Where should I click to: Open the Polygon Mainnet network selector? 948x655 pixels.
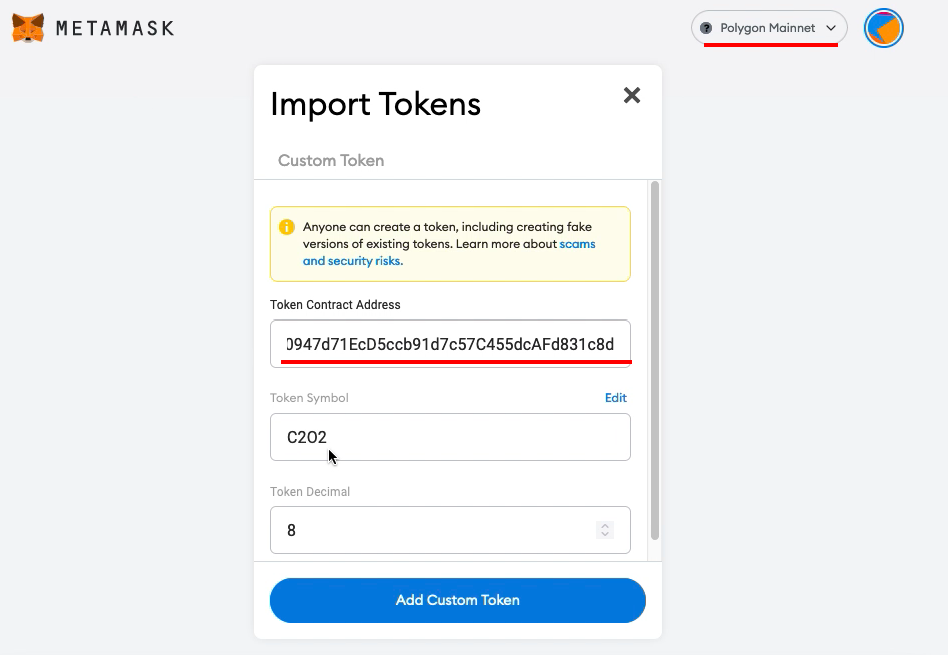(x=769, y=28)
